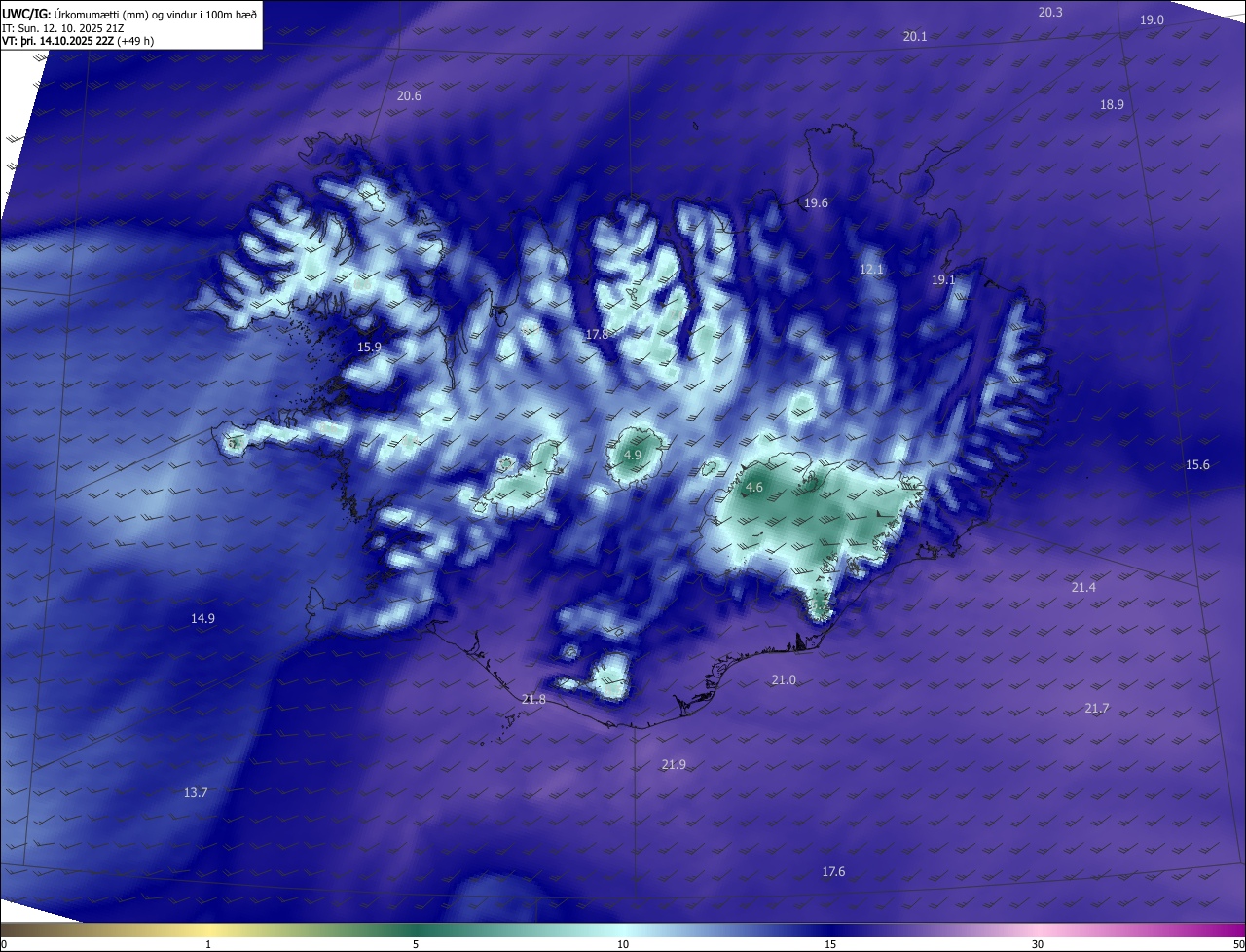Click the '0' tick on the color scale
The width and height of the screenshot is (1246, 952).
point(3,944)
